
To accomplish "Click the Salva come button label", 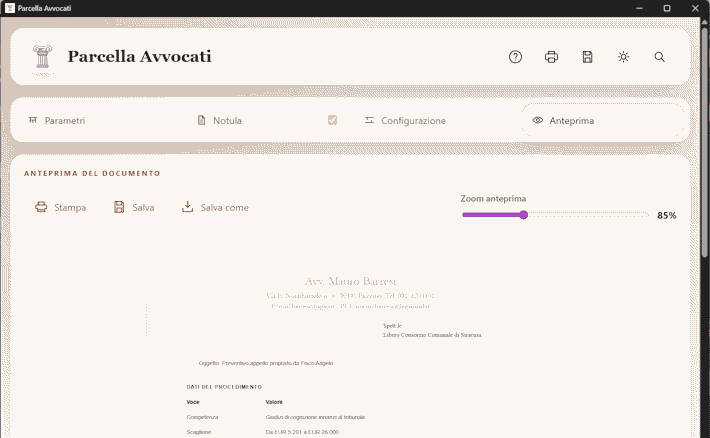I will 225,207.
